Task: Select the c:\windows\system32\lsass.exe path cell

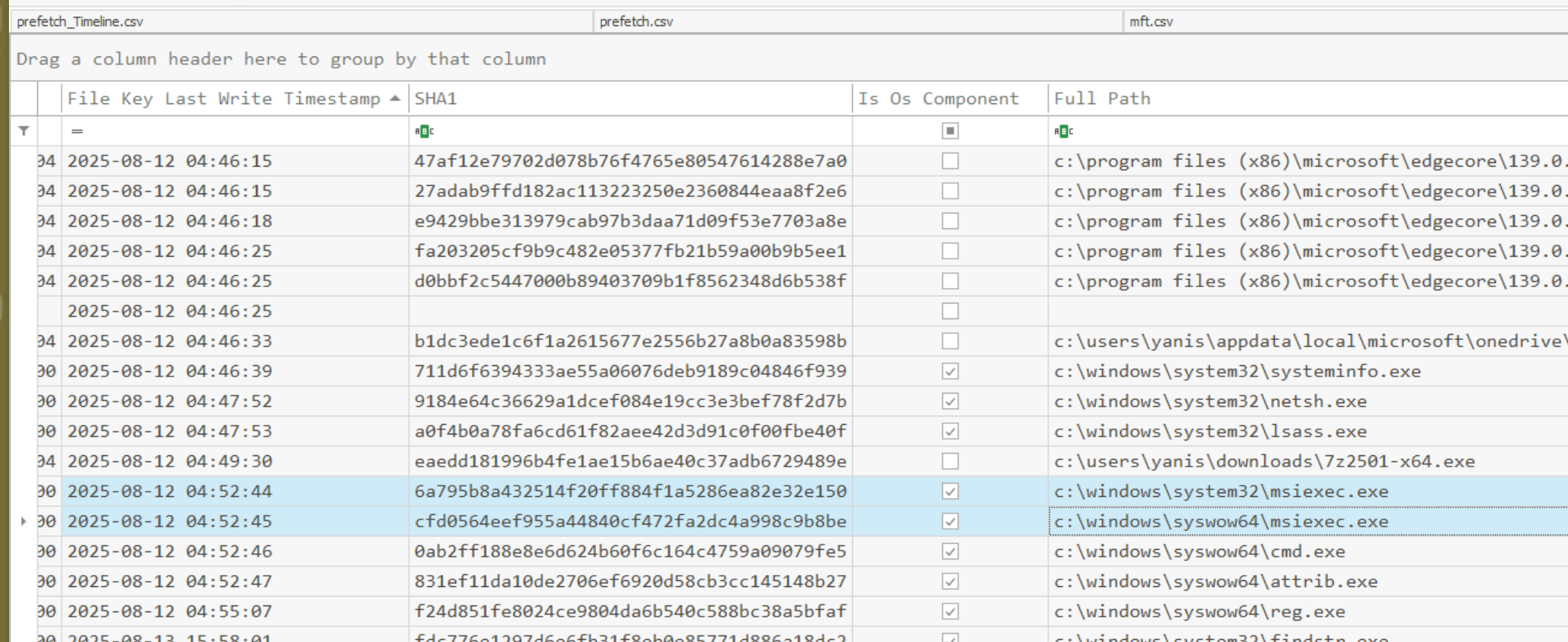Action: coord(1308,431)
